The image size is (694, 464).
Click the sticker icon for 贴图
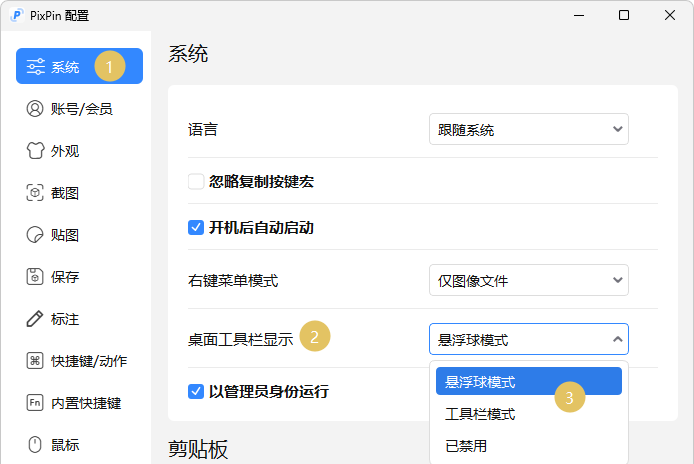[x=35, y=235]
